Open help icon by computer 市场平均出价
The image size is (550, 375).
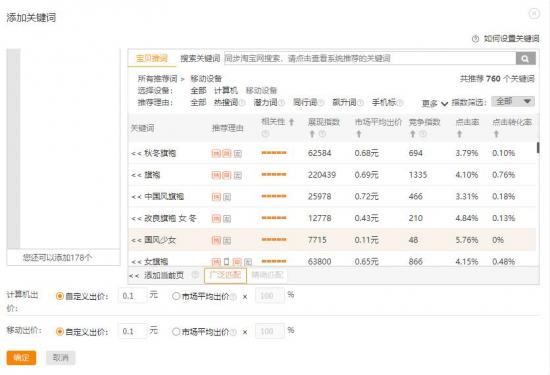click(234, 297)
